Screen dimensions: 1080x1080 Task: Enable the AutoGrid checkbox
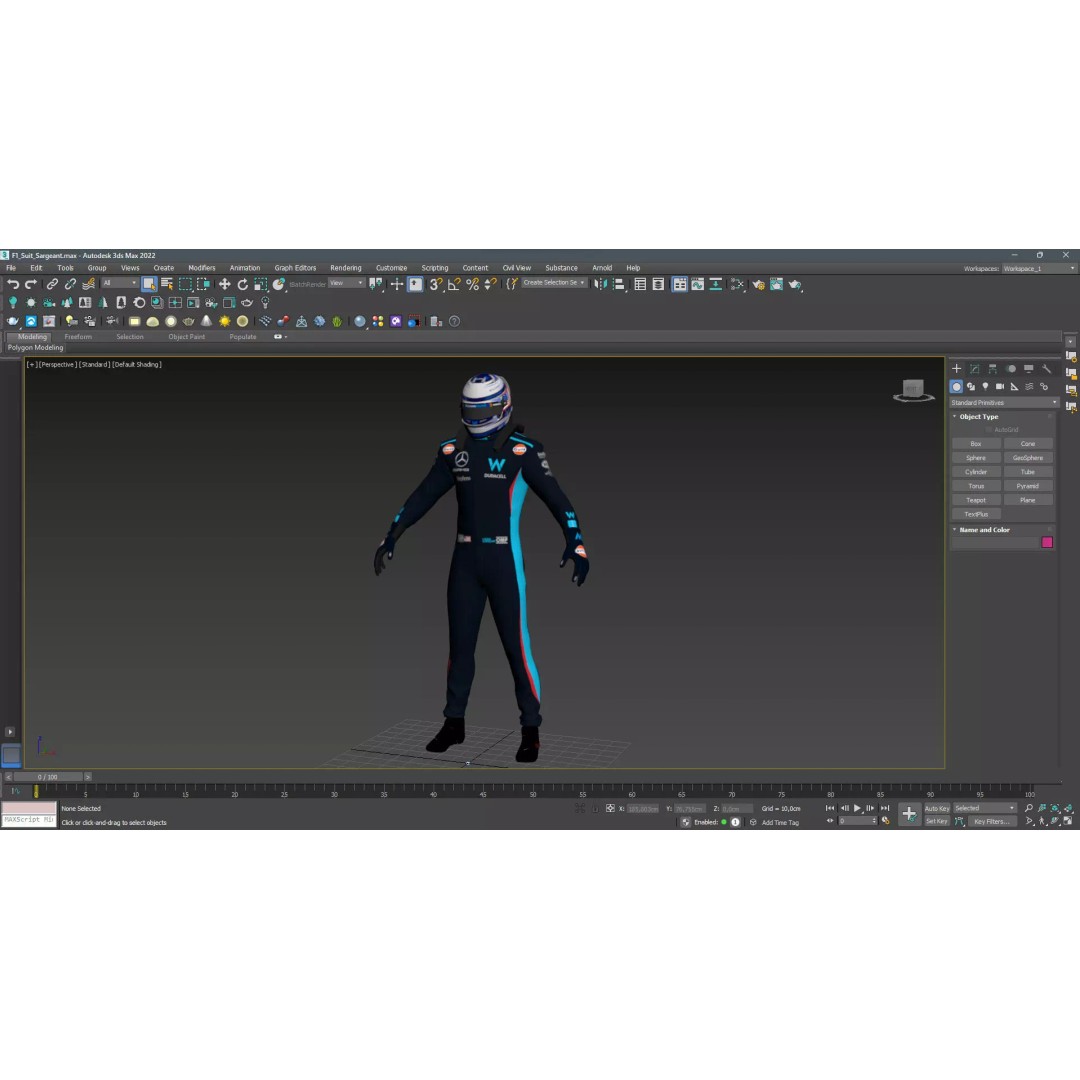[987, 429]
